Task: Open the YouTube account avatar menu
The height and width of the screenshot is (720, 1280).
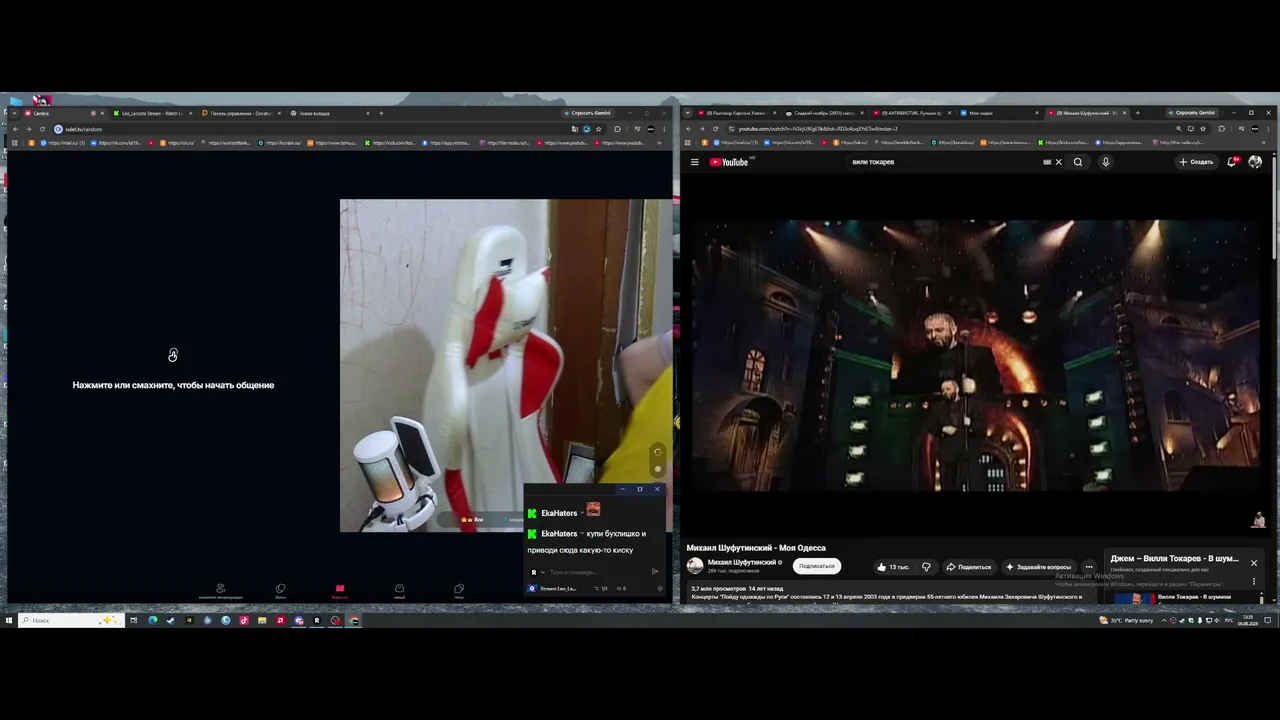Action: click(x=1255, y=162)
